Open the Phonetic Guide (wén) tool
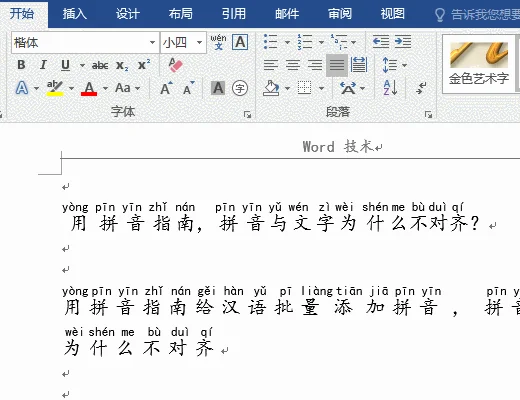The image size is (520, 400). pos(218,42)
